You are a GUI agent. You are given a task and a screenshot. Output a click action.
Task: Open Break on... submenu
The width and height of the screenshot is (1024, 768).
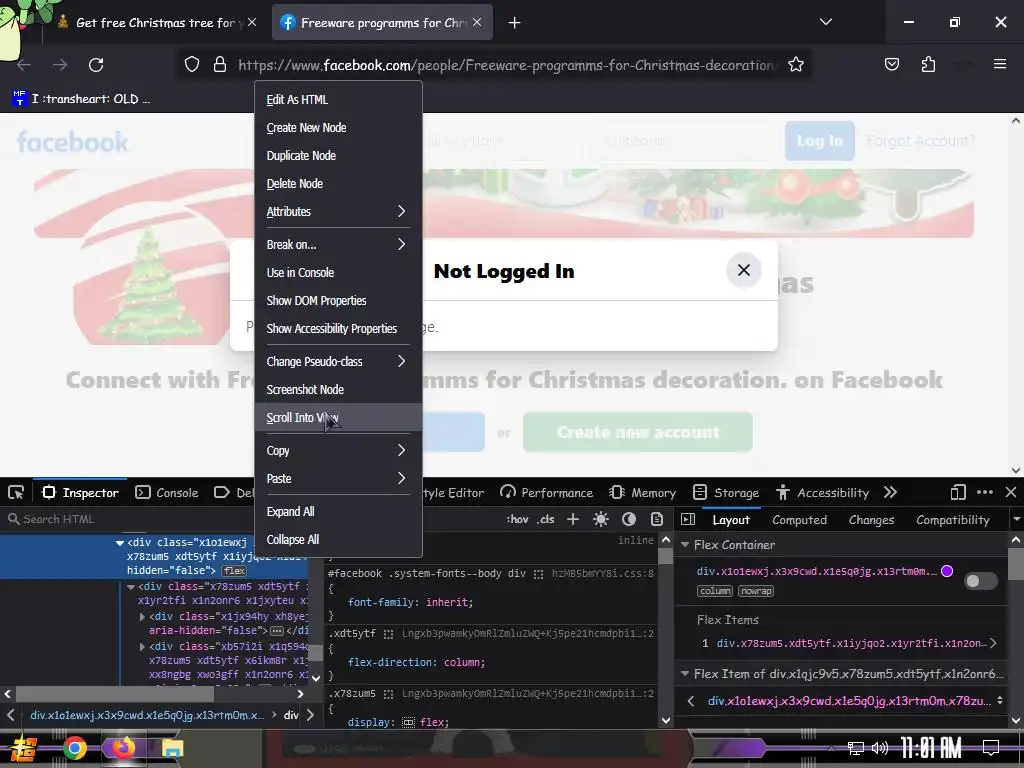(x=338, y=244)
